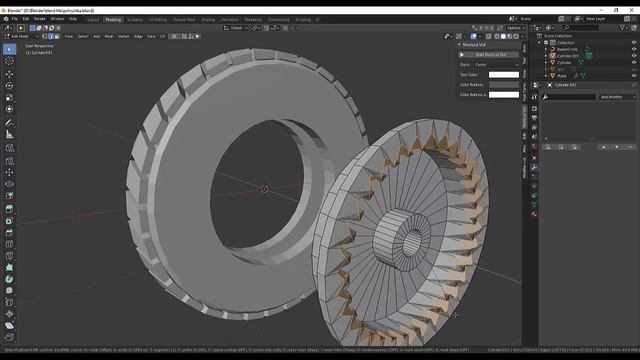Open the World properties tab
Viewport: 640px width, 360px height.
(x=534, y=146)
